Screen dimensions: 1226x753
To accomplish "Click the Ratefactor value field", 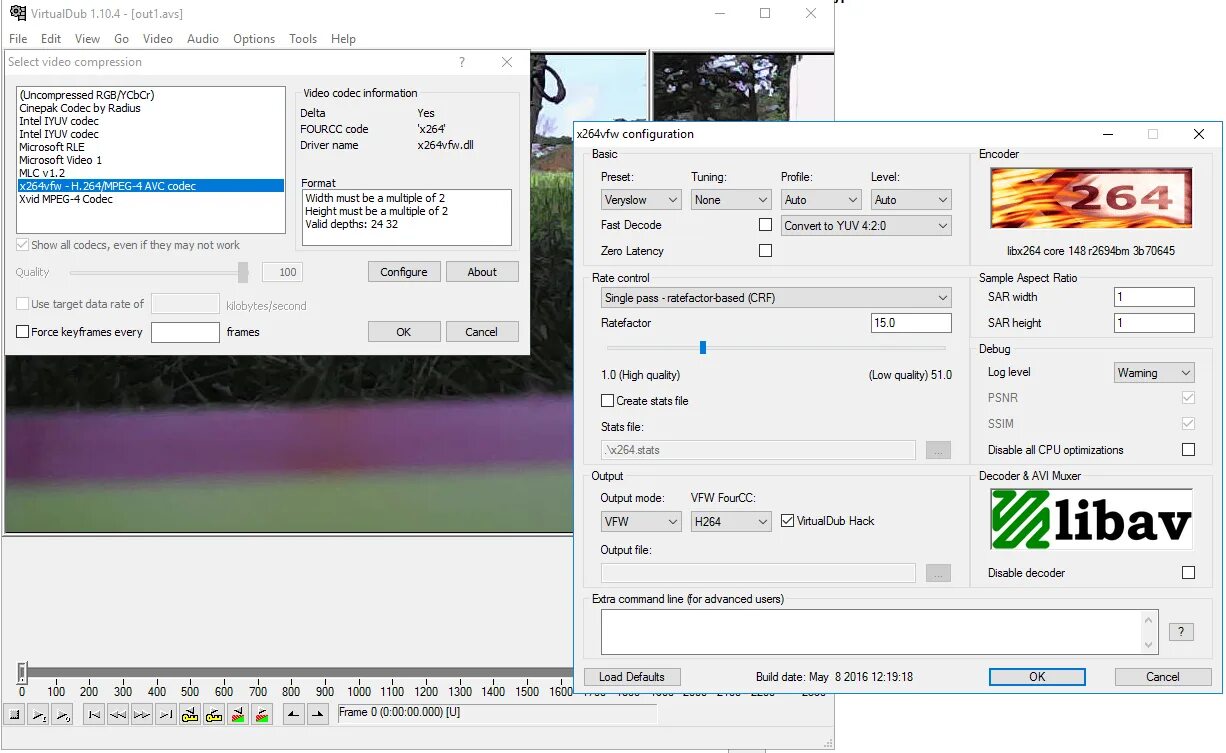I will 911,323.
